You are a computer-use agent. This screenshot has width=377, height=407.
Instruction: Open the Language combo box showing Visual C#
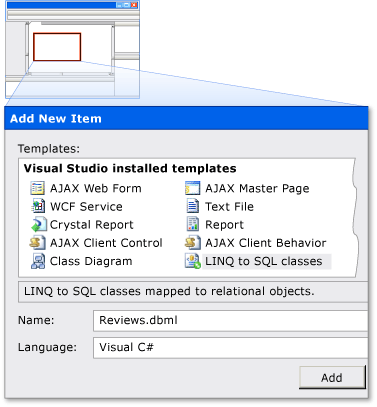(x=230, y=348)
